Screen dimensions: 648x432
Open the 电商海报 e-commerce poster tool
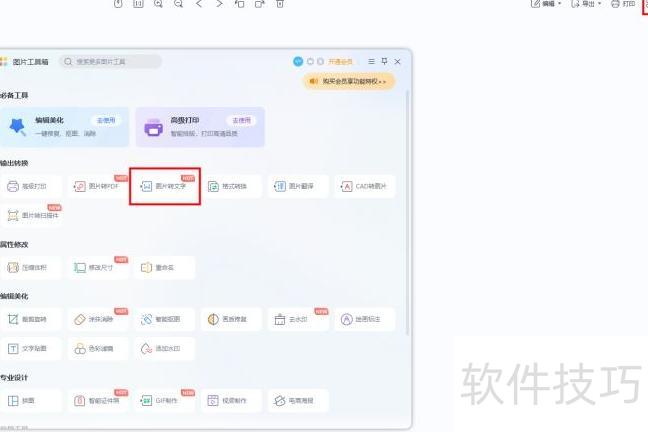(298, 401)
